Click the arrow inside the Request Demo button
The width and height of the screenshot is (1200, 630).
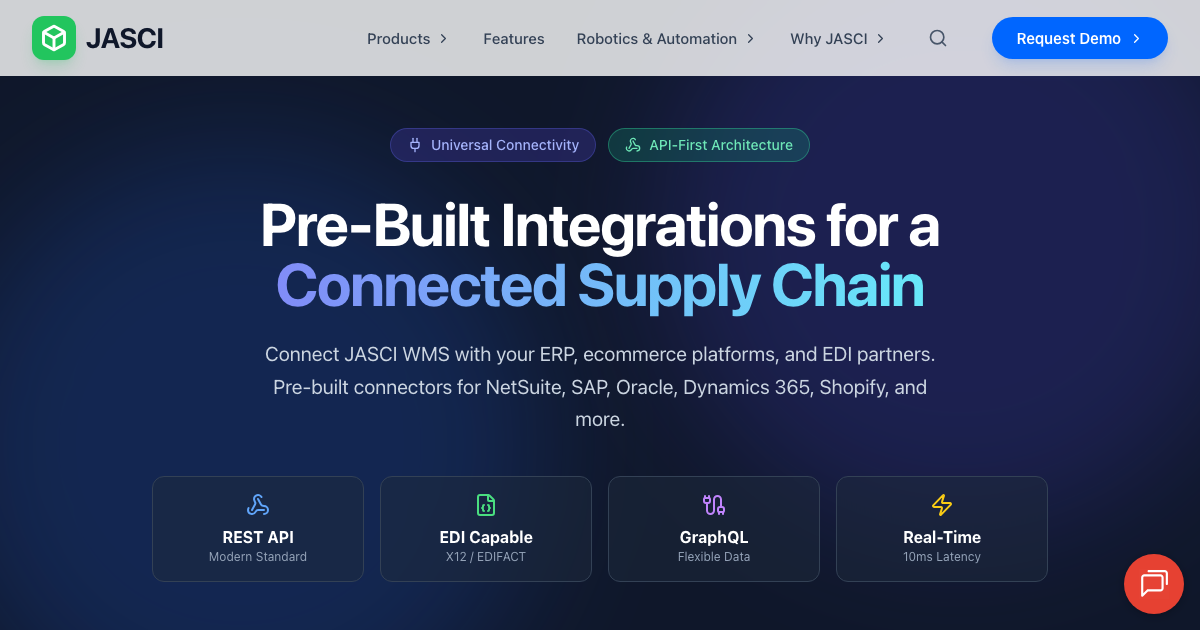(1135, 38)
